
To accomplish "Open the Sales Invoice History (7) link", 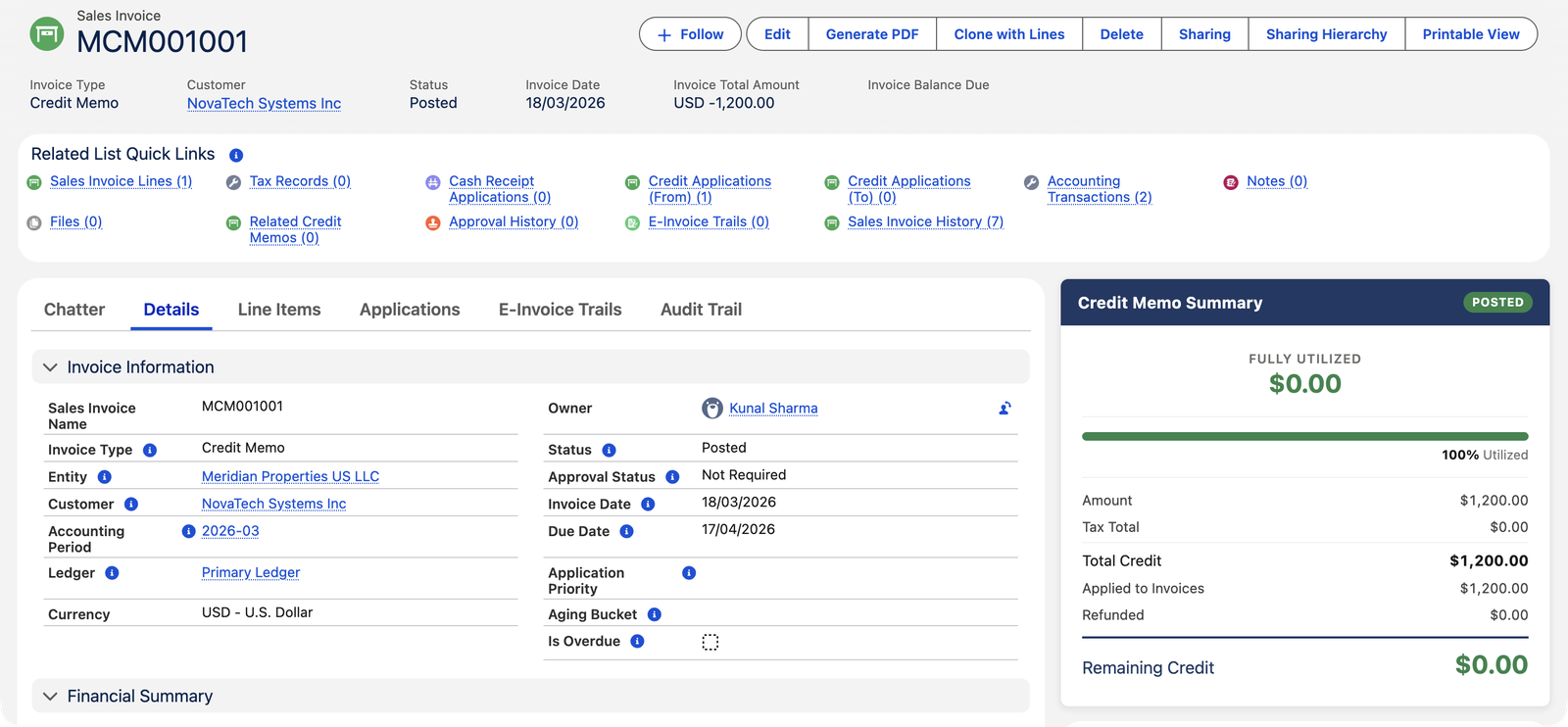I will coord(926,221).
